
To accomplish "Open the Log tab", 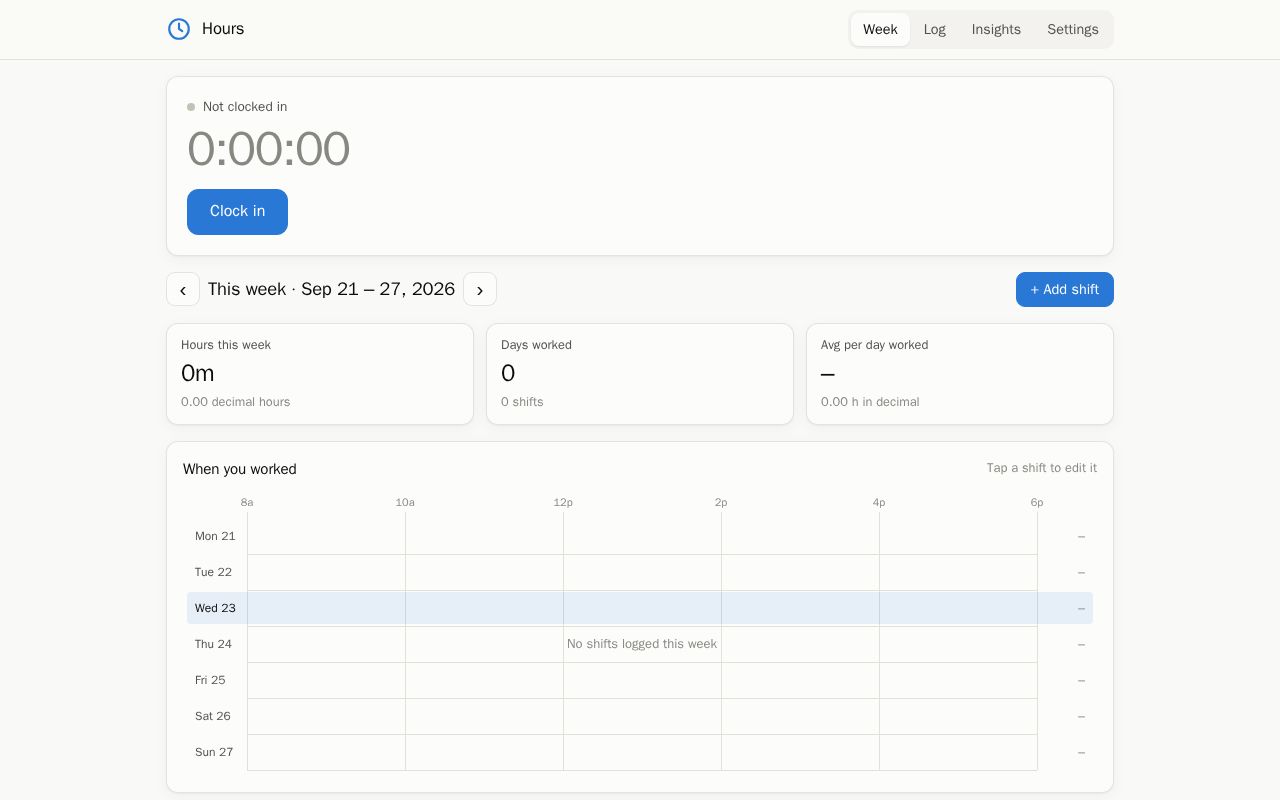I will 935,29.
